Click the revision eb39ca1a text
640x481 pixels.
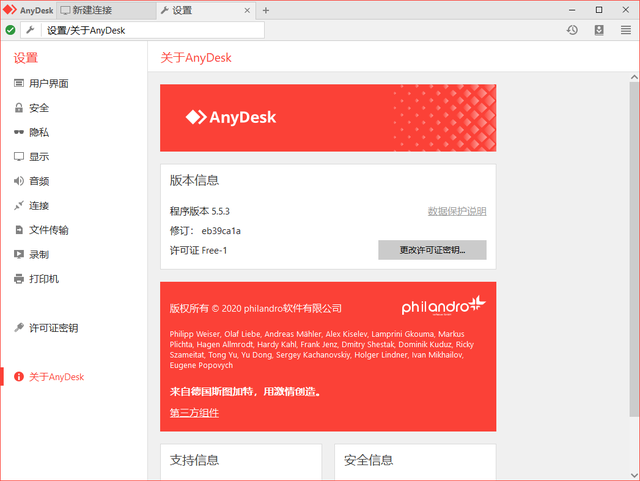pyautogui.click(x=205, y=231)
